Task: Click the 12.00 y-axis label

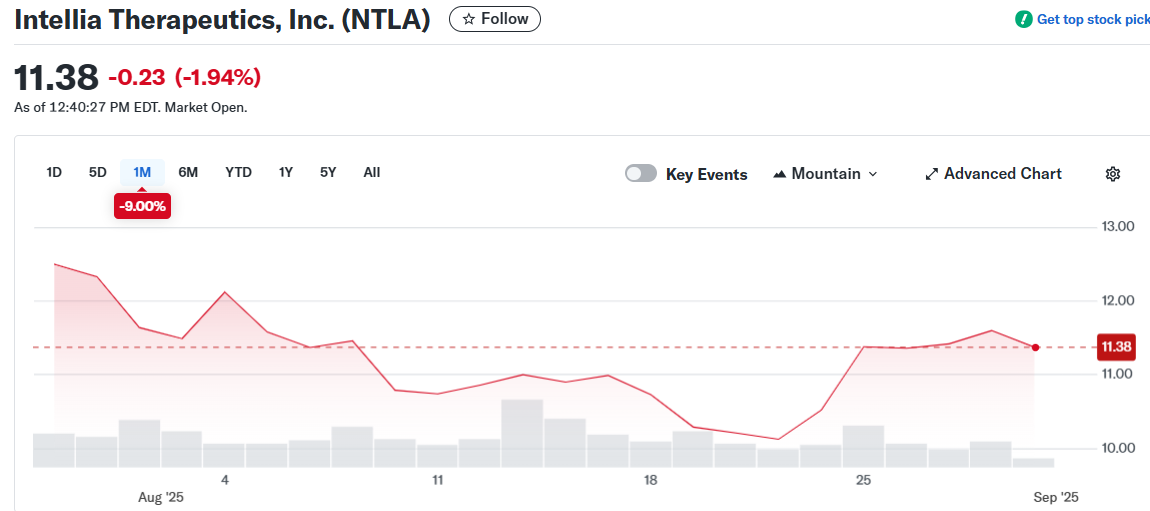Action: [x=1118, y=301]
